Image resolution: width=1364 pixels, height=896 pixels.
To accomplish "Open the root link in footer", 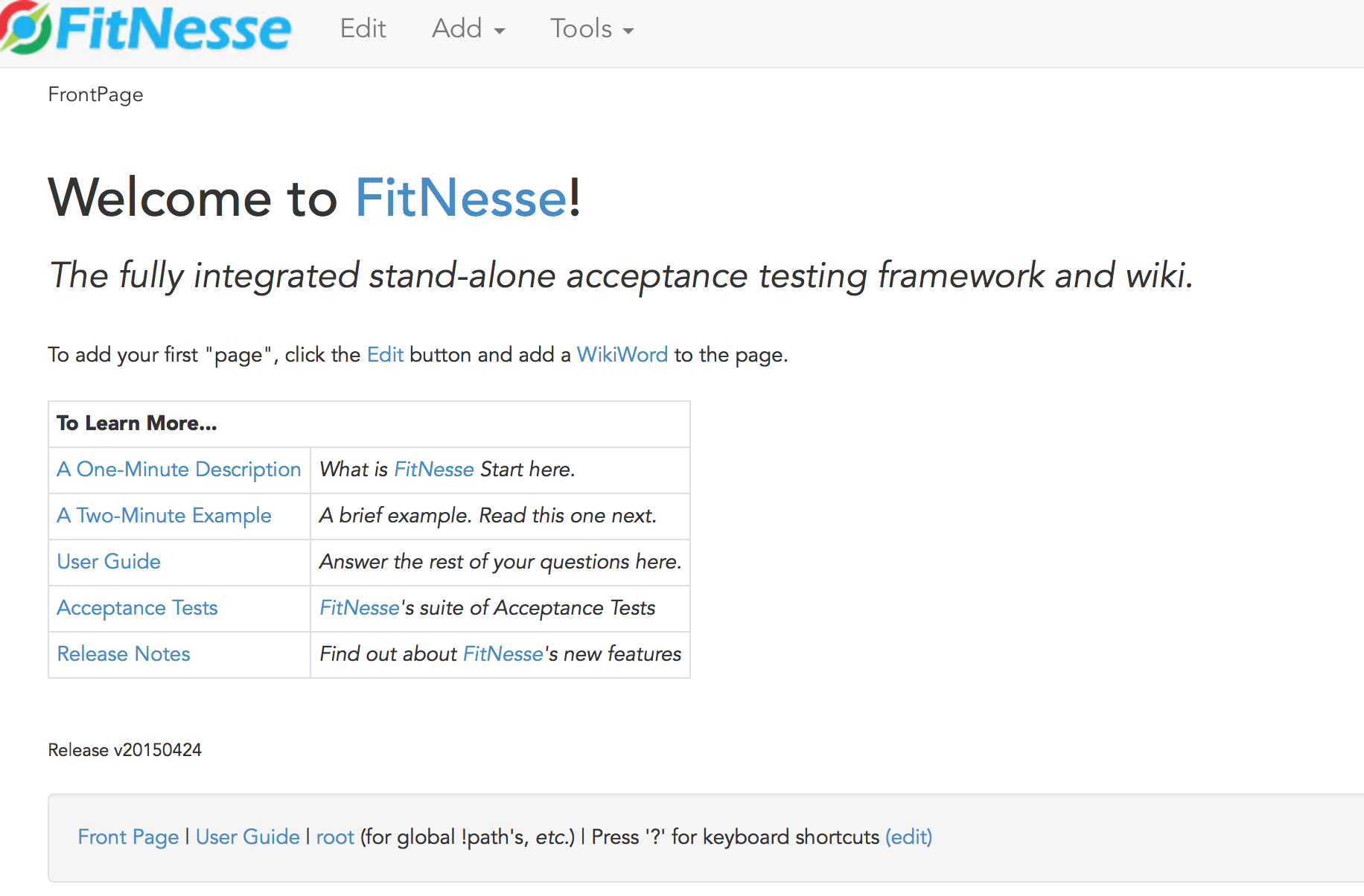I will click(335, 837).
